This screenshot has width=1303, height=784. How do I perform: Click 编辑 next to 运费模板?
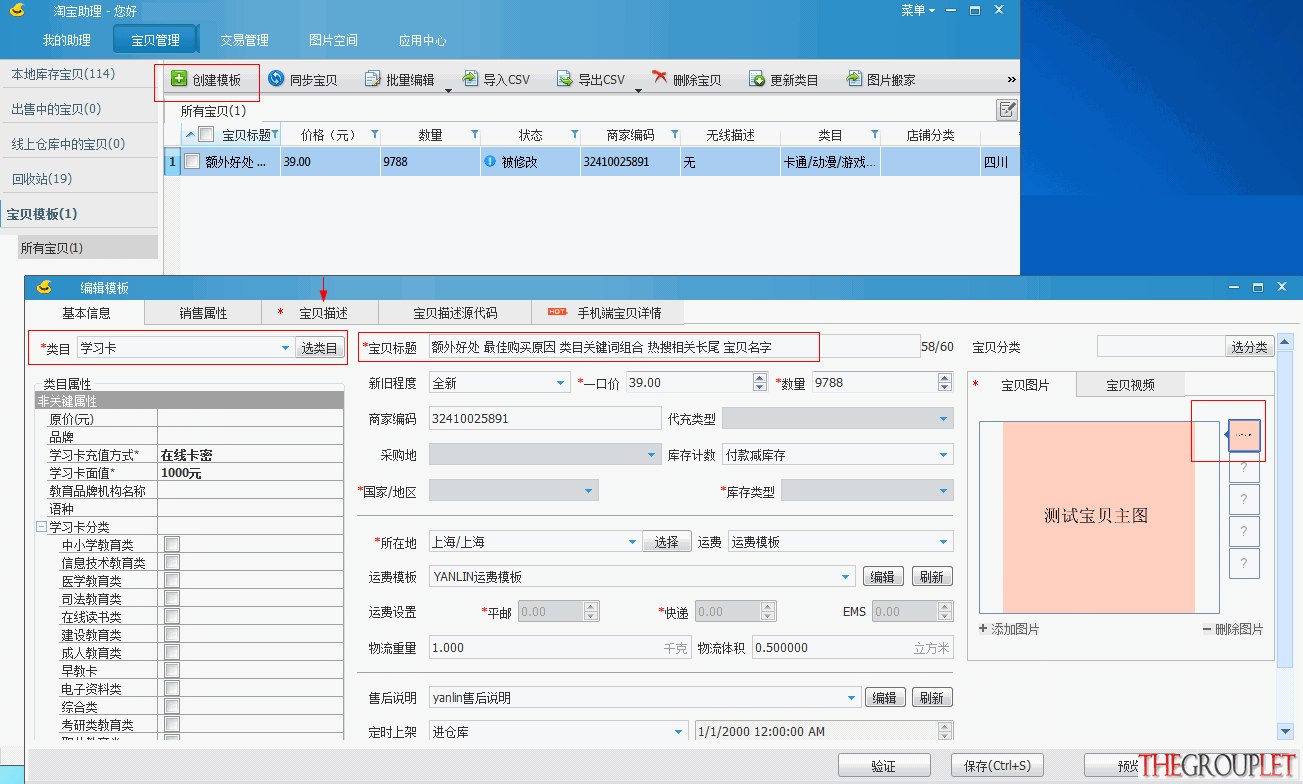coord(882,577)
